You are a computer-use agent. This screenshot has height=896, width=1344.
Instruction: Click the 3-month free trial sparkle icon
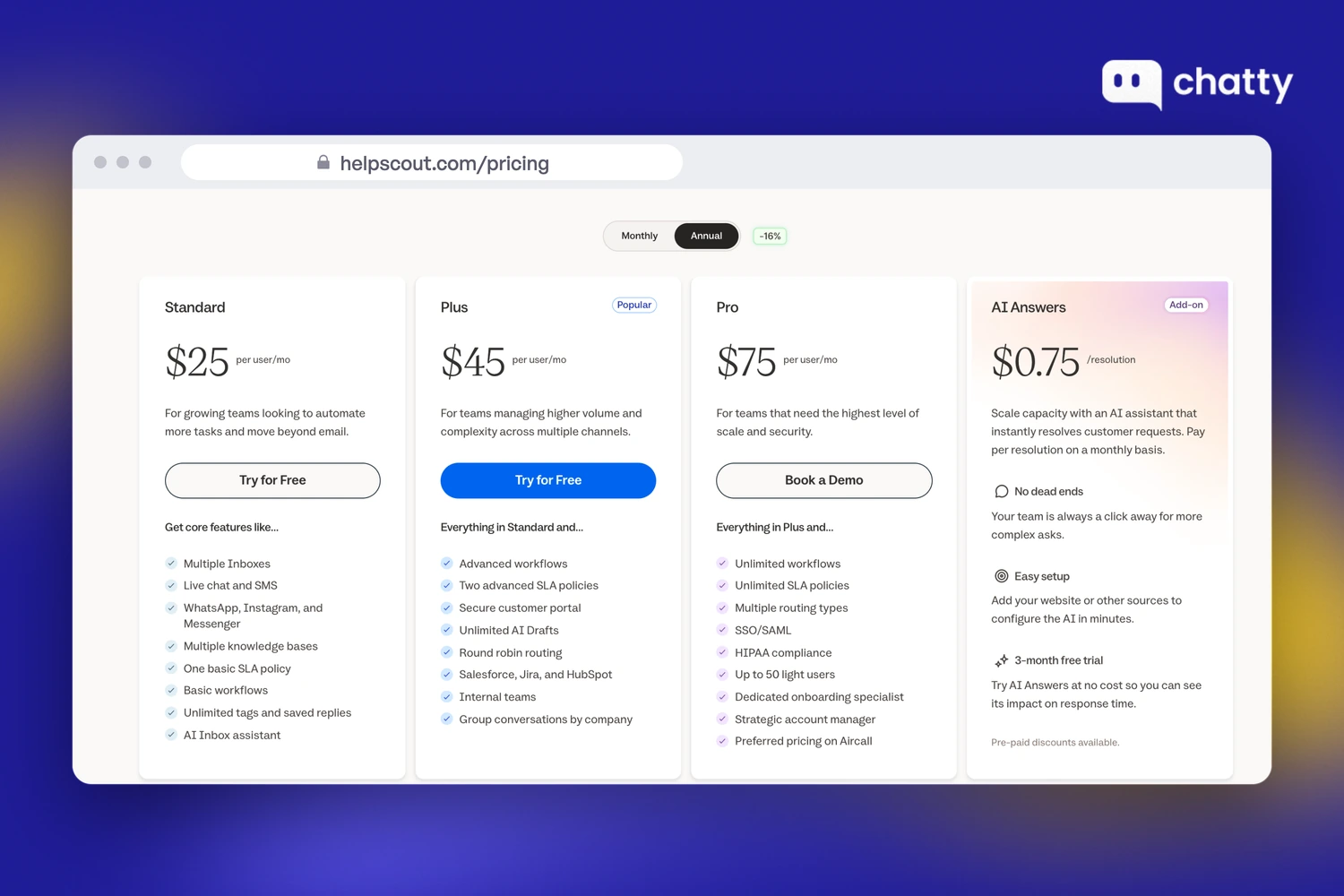click(x=1002, y=660)
